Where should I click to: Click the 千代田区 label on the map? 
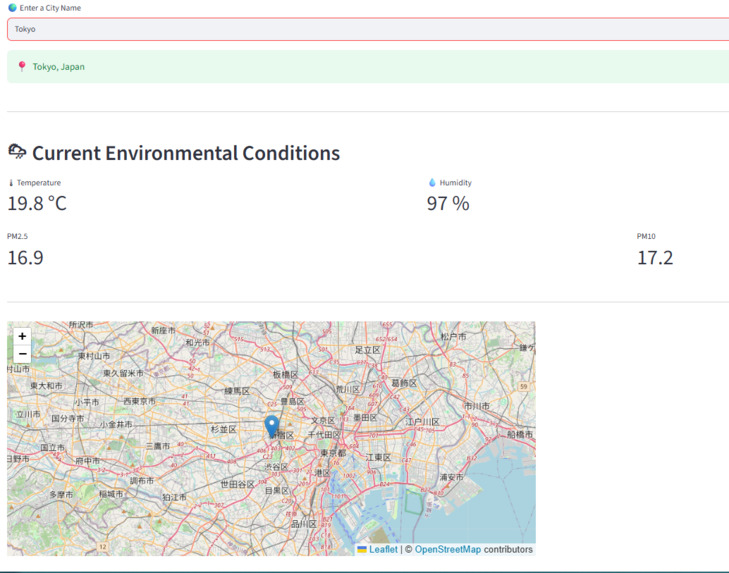324,434
